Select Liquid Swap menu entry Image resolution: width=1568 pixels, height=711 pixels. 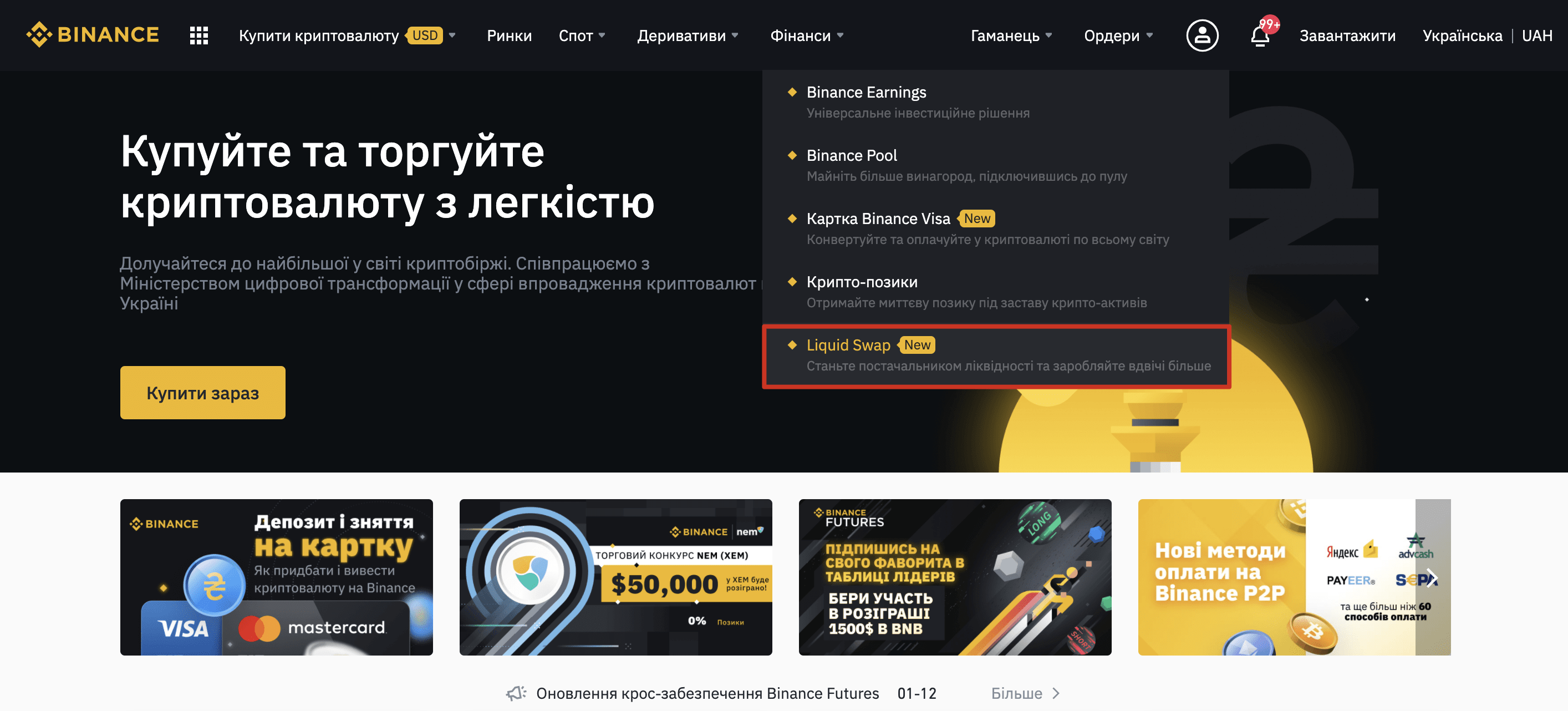point(996,355)
